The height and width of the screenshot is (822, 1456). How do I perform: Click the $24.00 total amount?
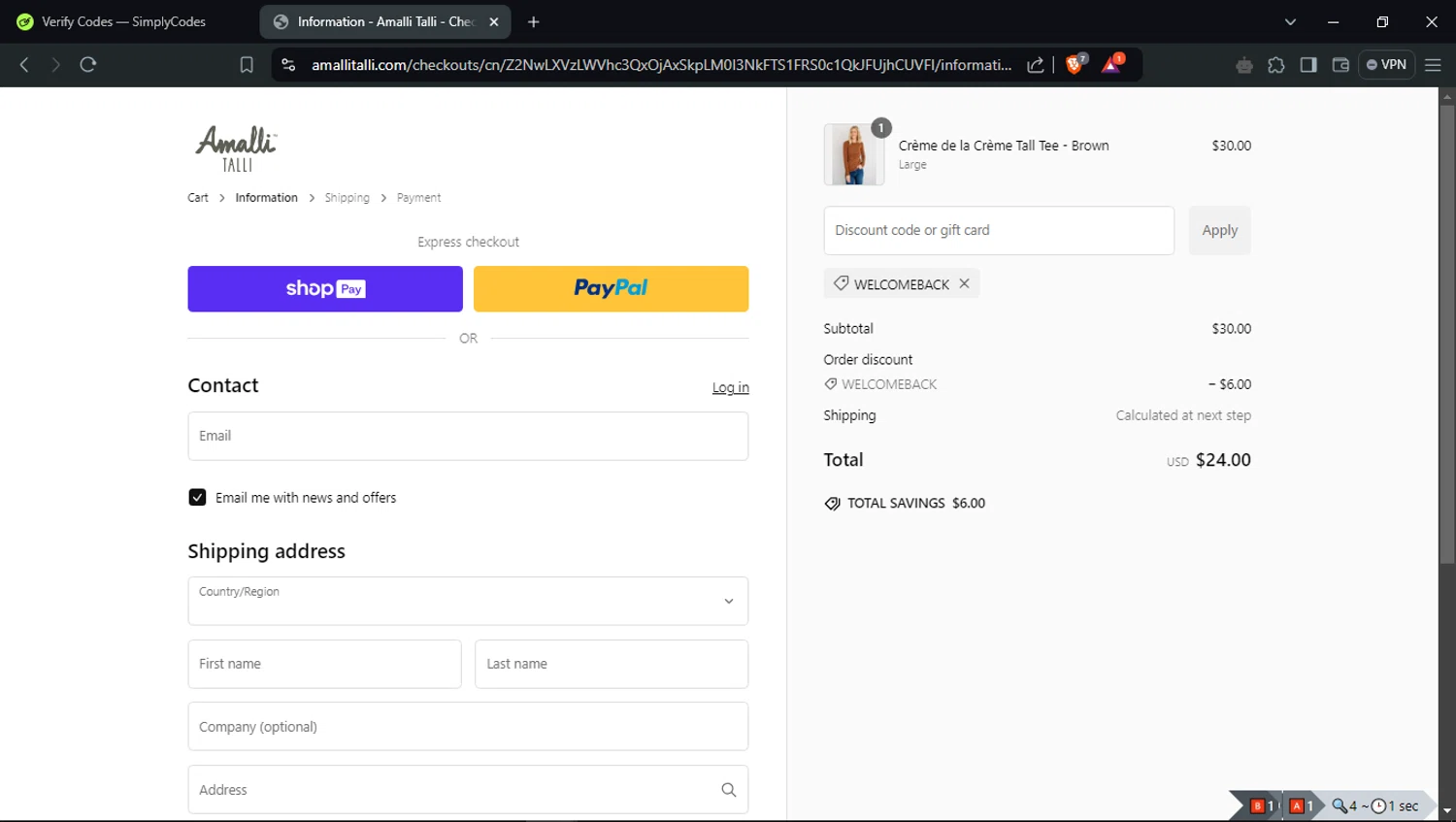[1223, 460]
